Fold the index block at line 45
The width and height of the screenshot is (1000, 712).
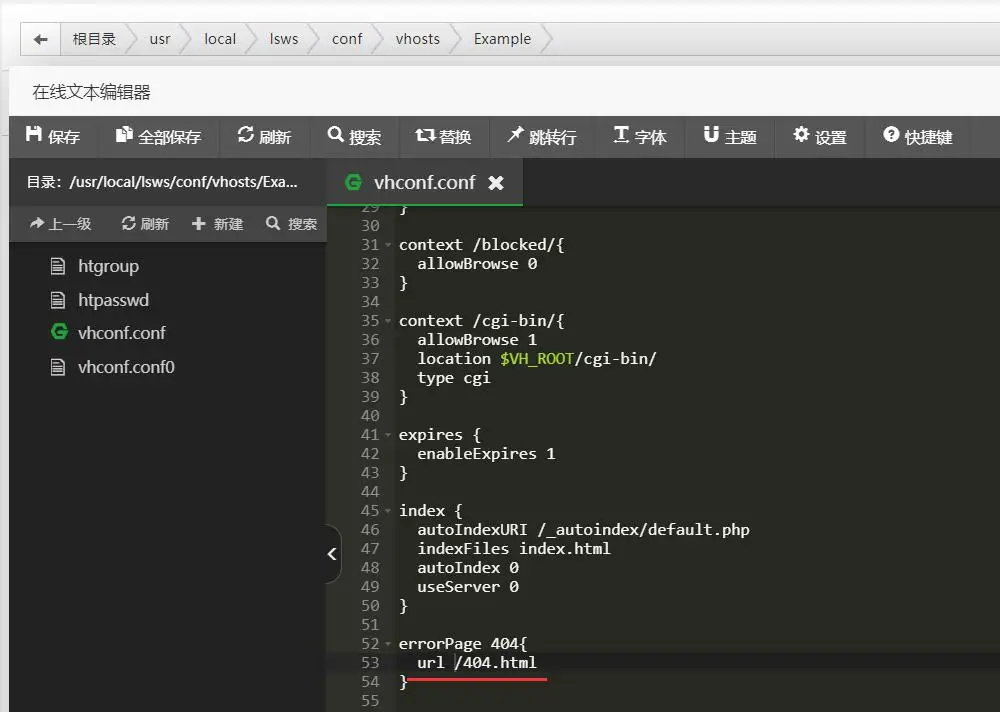[x=388, y=511]
